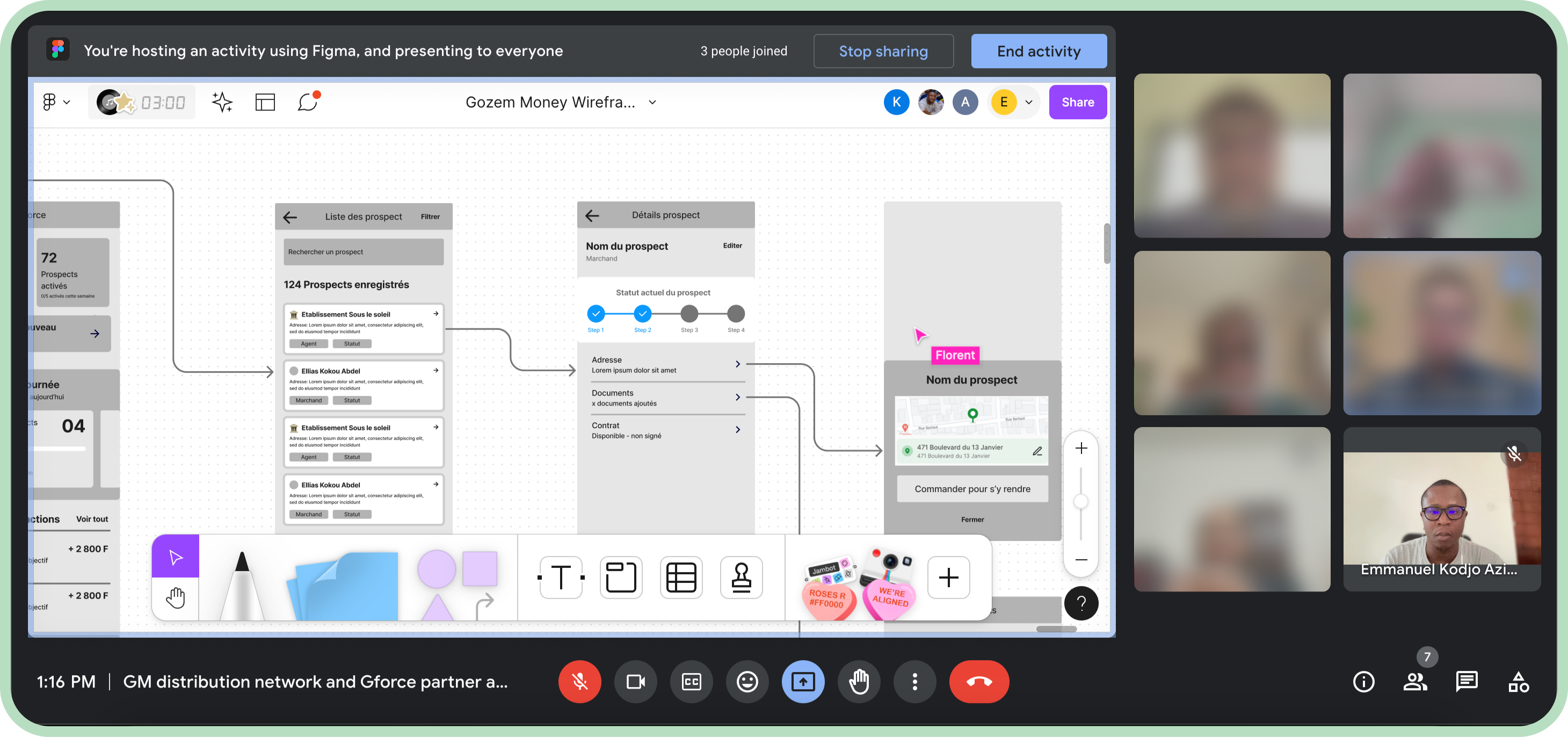
Task: Pick the table tool icon
Action: point(680,577)
